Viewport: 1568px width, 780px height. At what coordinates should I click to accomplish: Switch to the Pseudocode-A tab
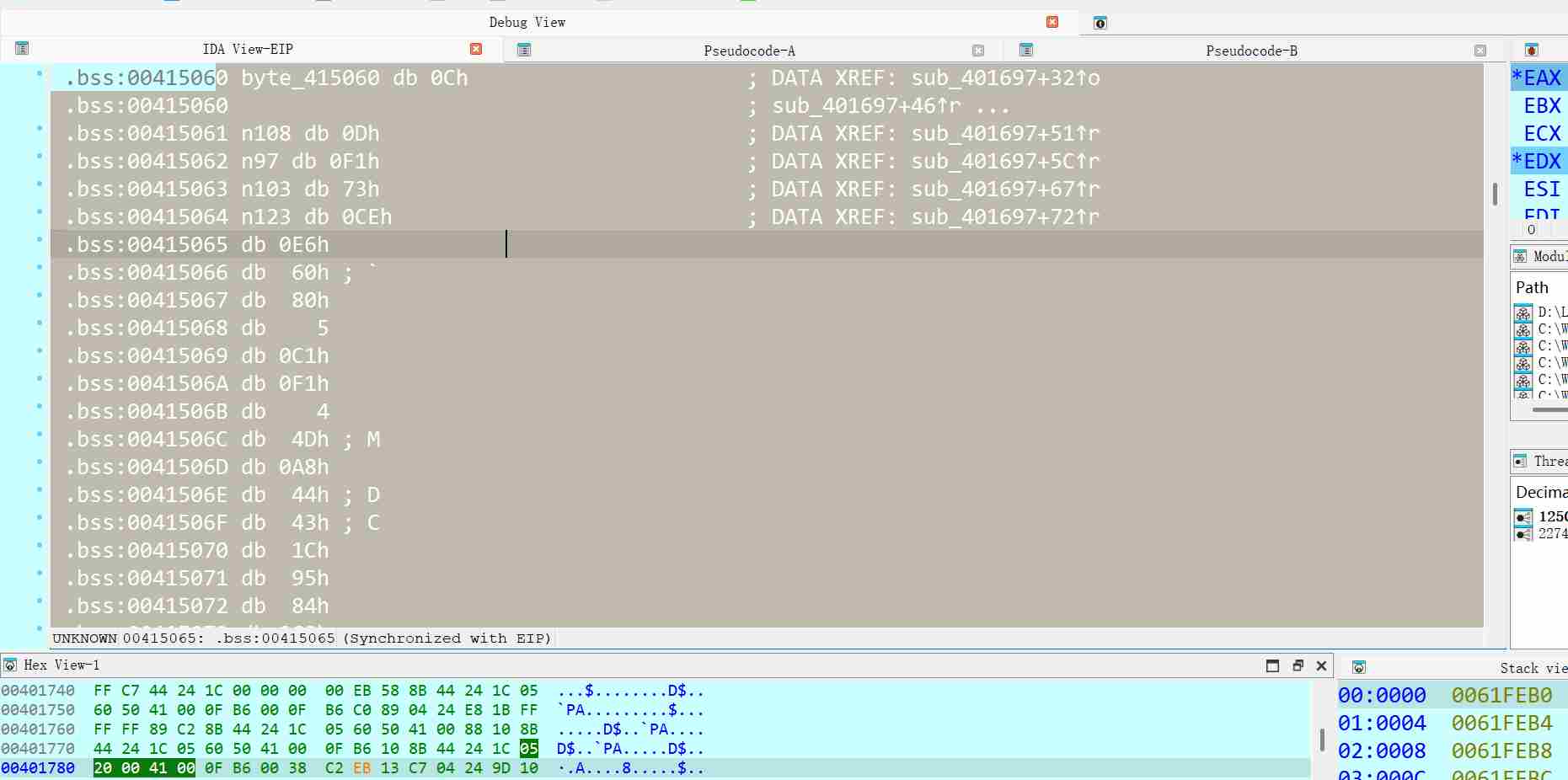749,51
